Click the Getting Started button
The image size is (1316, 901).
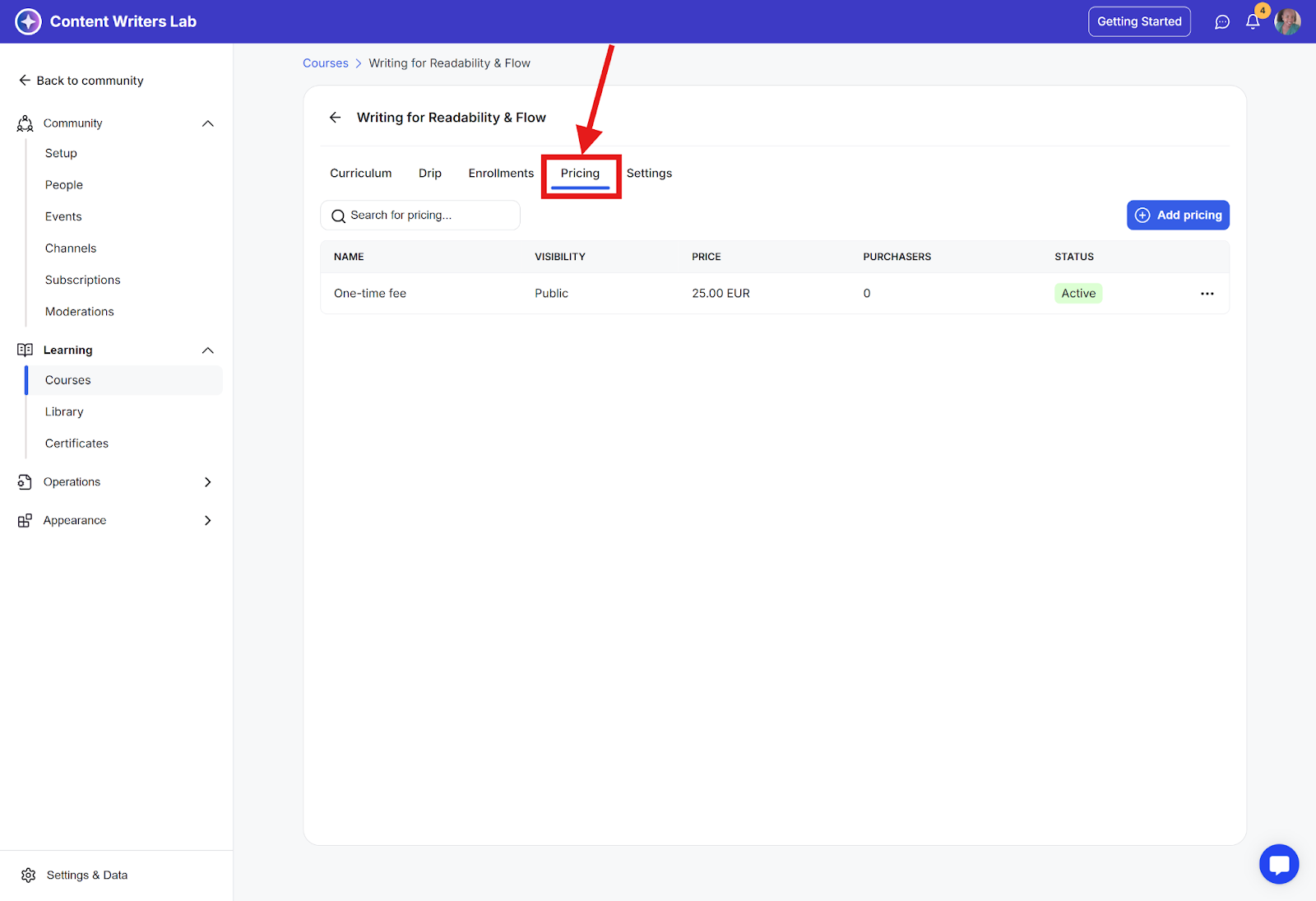[x=1139, y=22]
